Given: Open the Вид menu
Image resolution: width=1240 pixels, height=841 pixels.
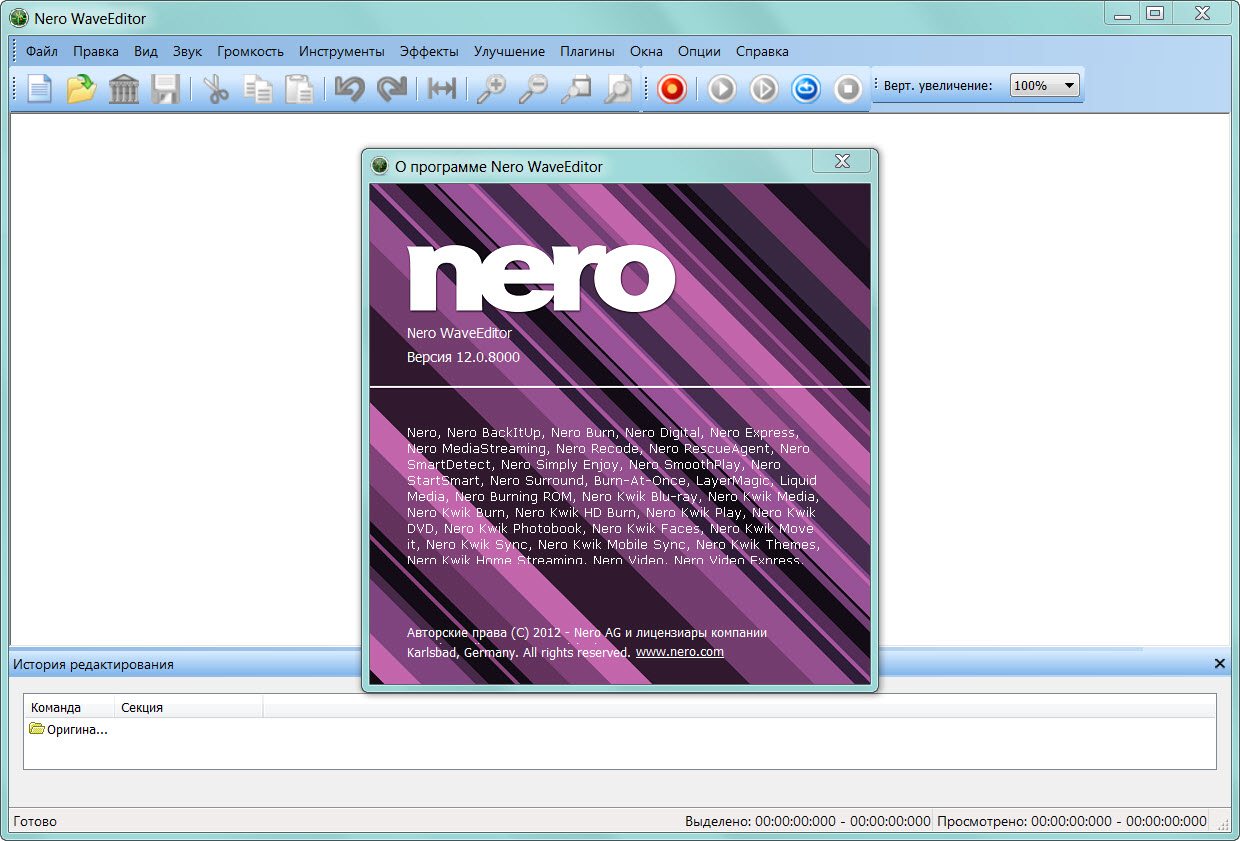Looking at the screenshot, I should pyautogui.click(x=146, y=51).
